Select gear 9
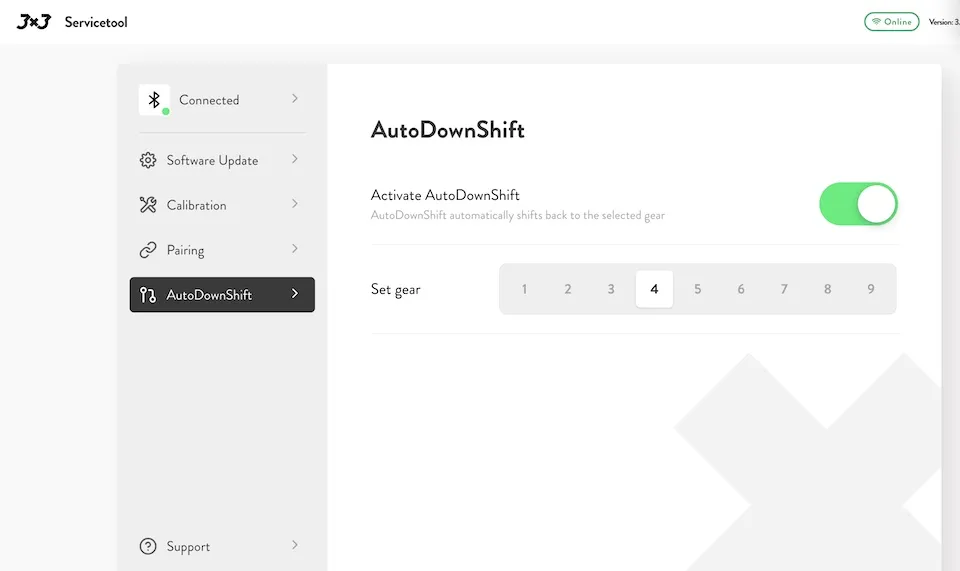 tap(871, 289)
